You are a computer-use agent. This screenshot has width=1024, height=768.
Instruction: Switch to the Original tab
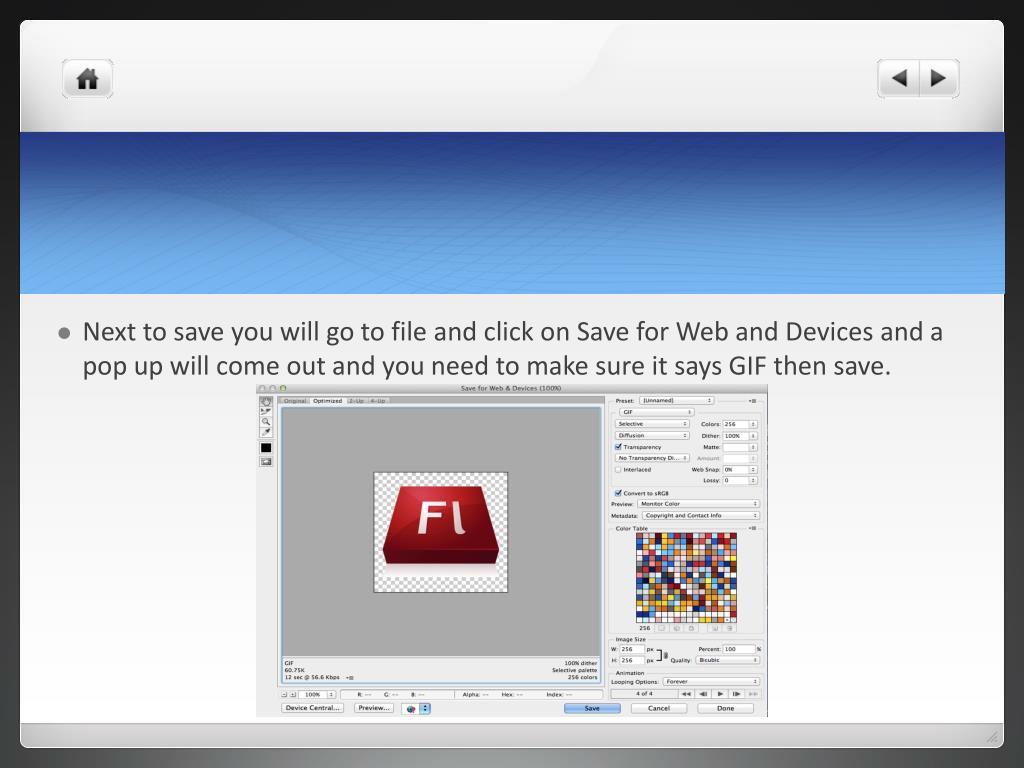pyautogui.click(x=295, y=401)
